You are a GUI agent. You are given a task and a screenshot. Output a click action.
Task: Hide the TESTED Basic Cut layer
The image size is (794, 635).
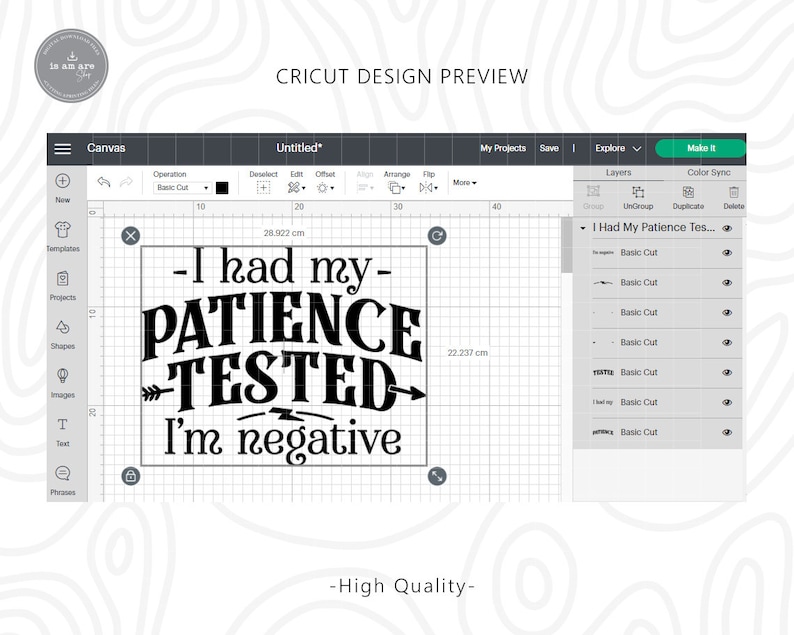click(727, 372)
